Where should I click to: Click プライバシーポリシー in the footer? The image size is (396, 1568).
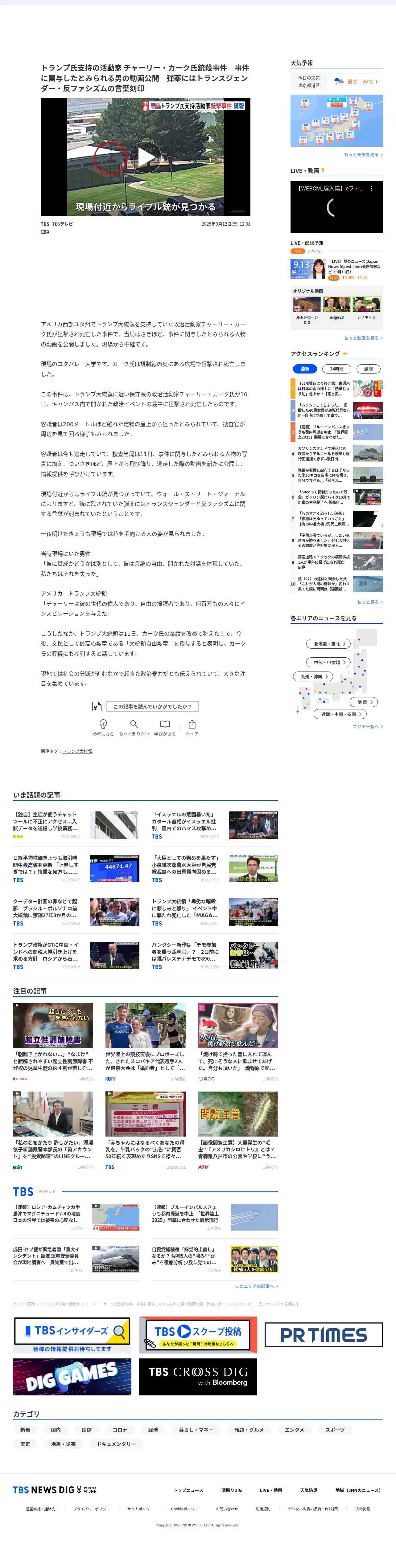pyautogui.click(x=91, y=1509)
